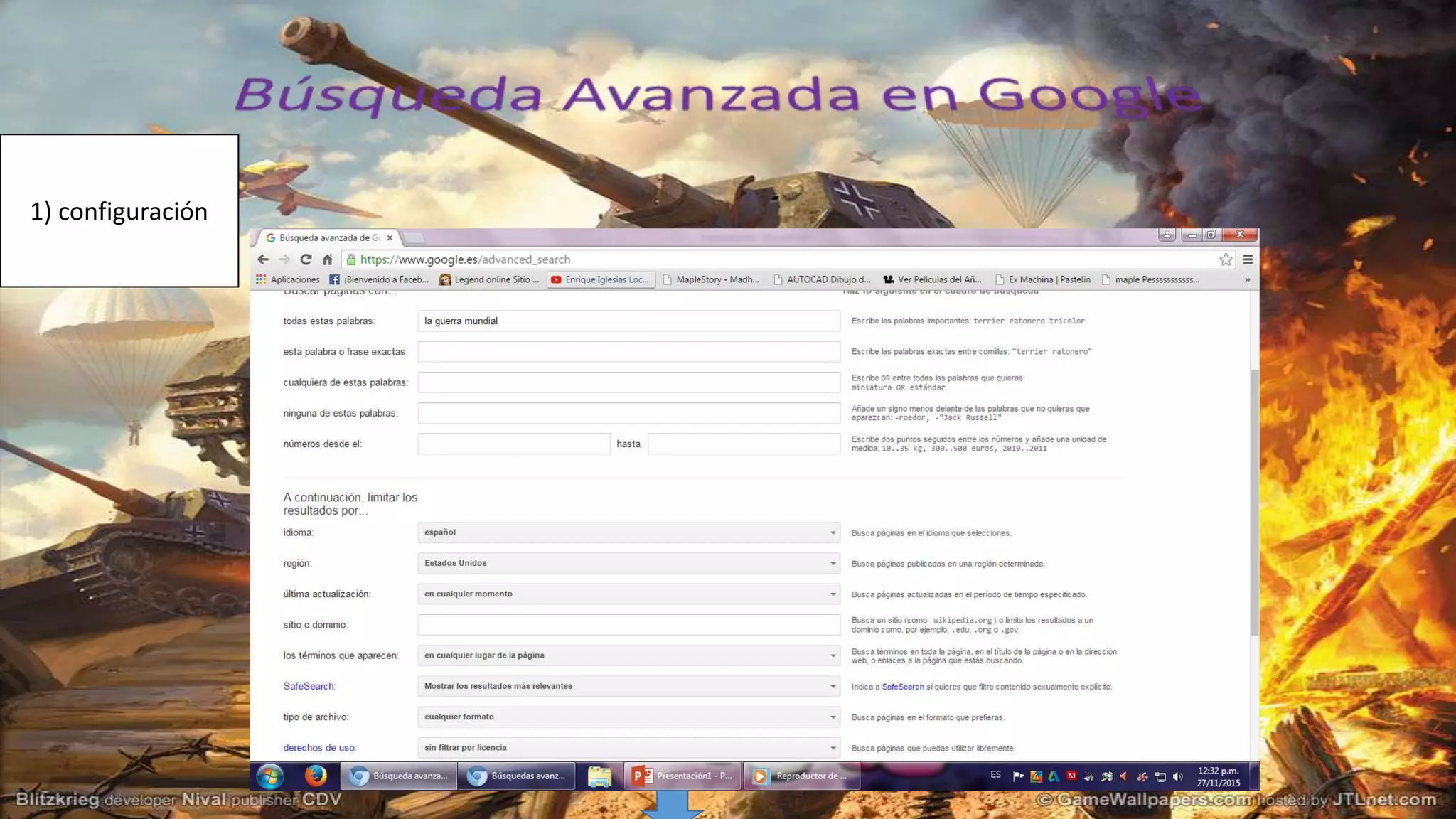Open última actualización dropdown
The height and width of the screenshot is (819, 1456).
(628, 594)
